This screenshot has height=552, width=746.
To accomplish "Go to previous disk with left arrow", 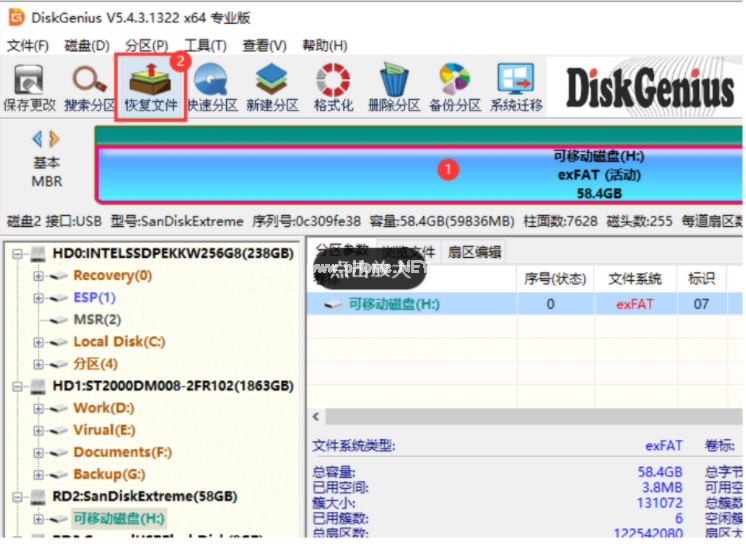I will point(38,139).
